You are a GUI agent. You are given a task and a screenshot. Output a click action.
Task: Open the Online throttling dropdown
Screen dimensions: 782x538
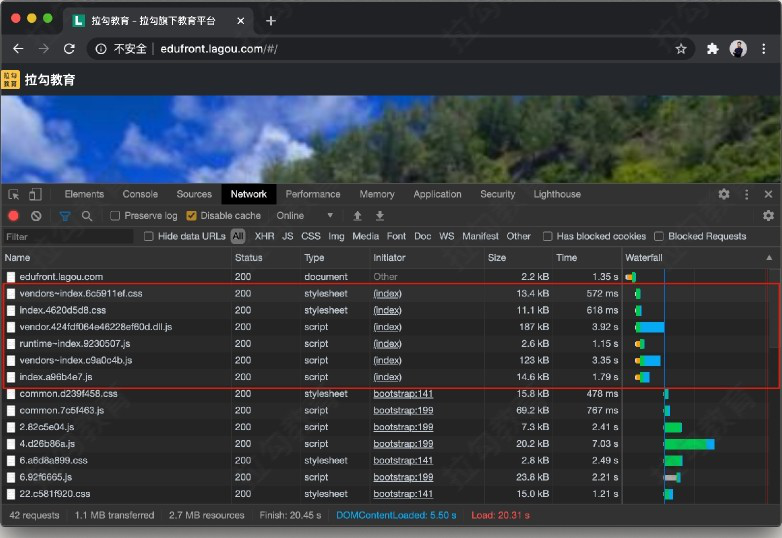coord(305,216)
